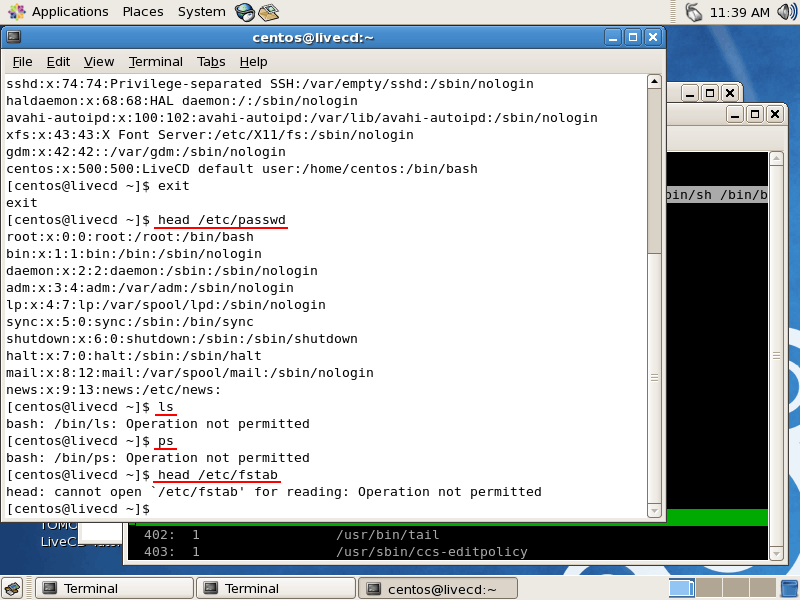Open the Terminal menu in menubar
The width and height of the screenshot is (800, 600).
156,62
